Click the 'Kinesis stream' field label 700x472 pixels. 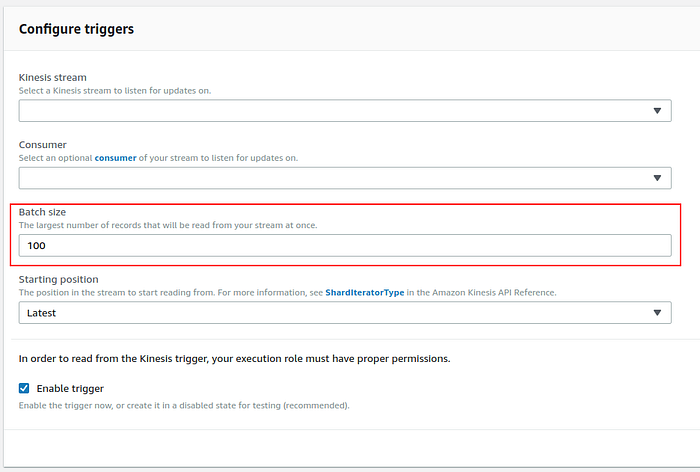53,78
